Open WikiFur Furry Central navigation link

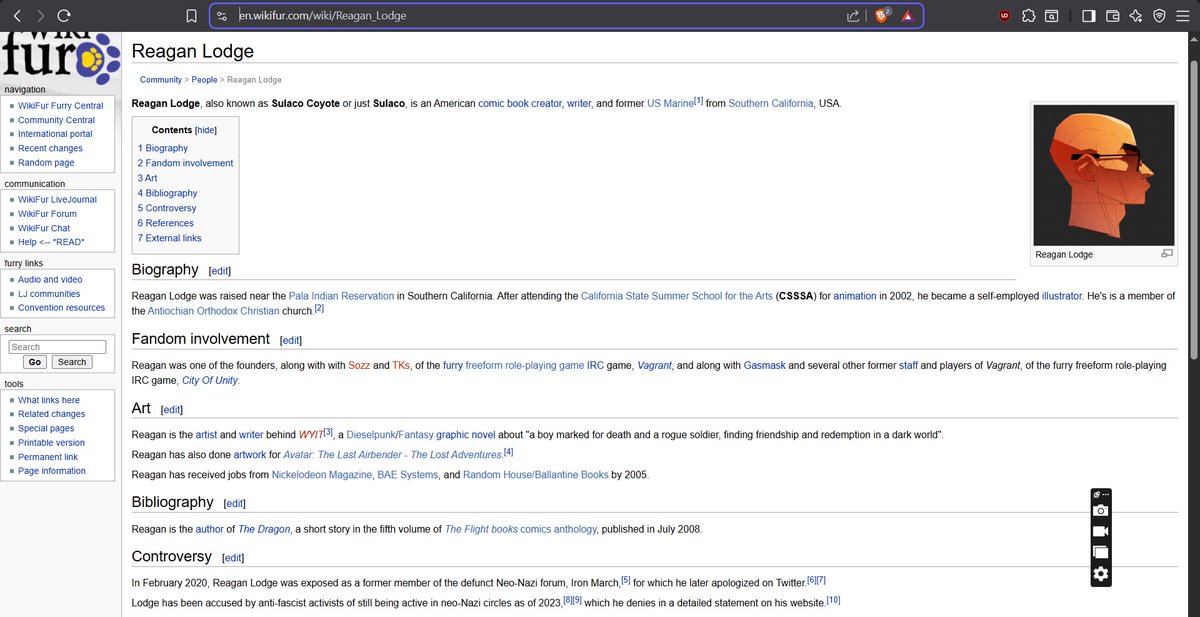[60, 106]
